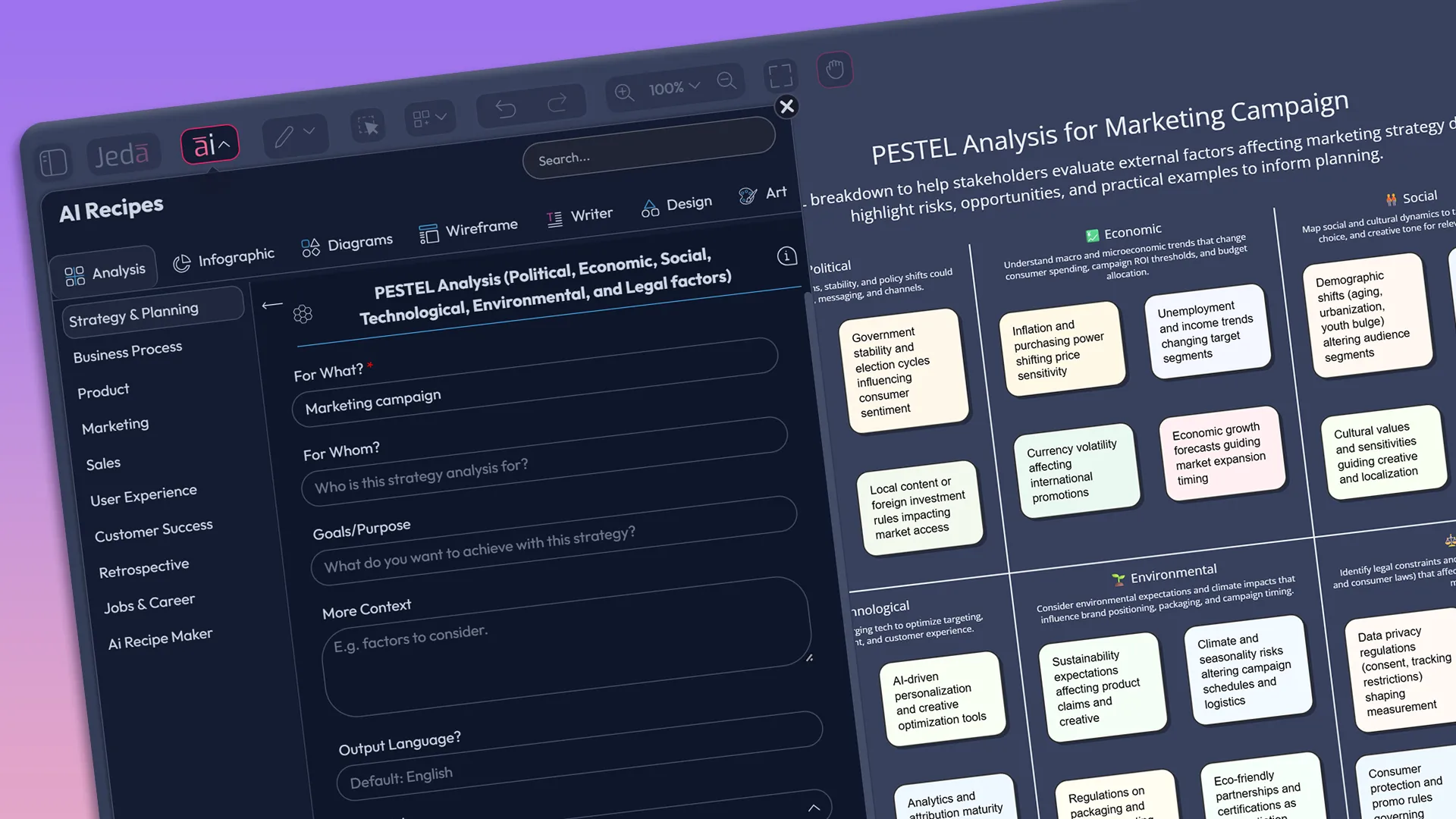Toggle the left sidebar panel icon
The width and height of the screenshot is (1456, 819).
pyautogui.click(x=53, y=162)
